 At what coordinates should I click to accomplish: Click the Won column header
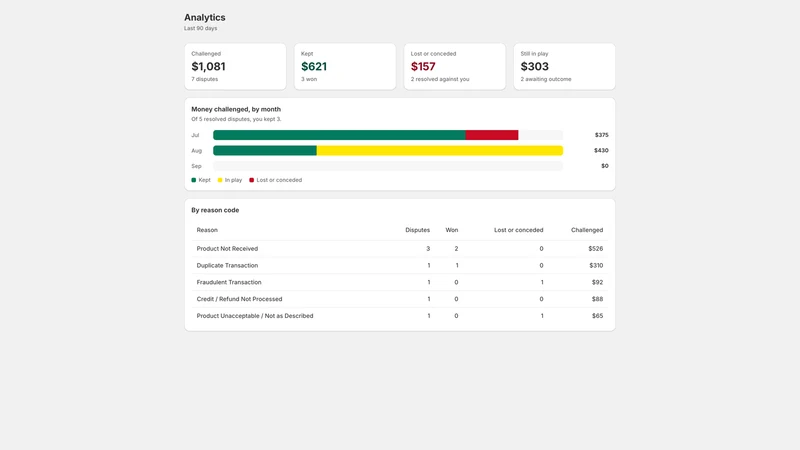click(452, 230)
